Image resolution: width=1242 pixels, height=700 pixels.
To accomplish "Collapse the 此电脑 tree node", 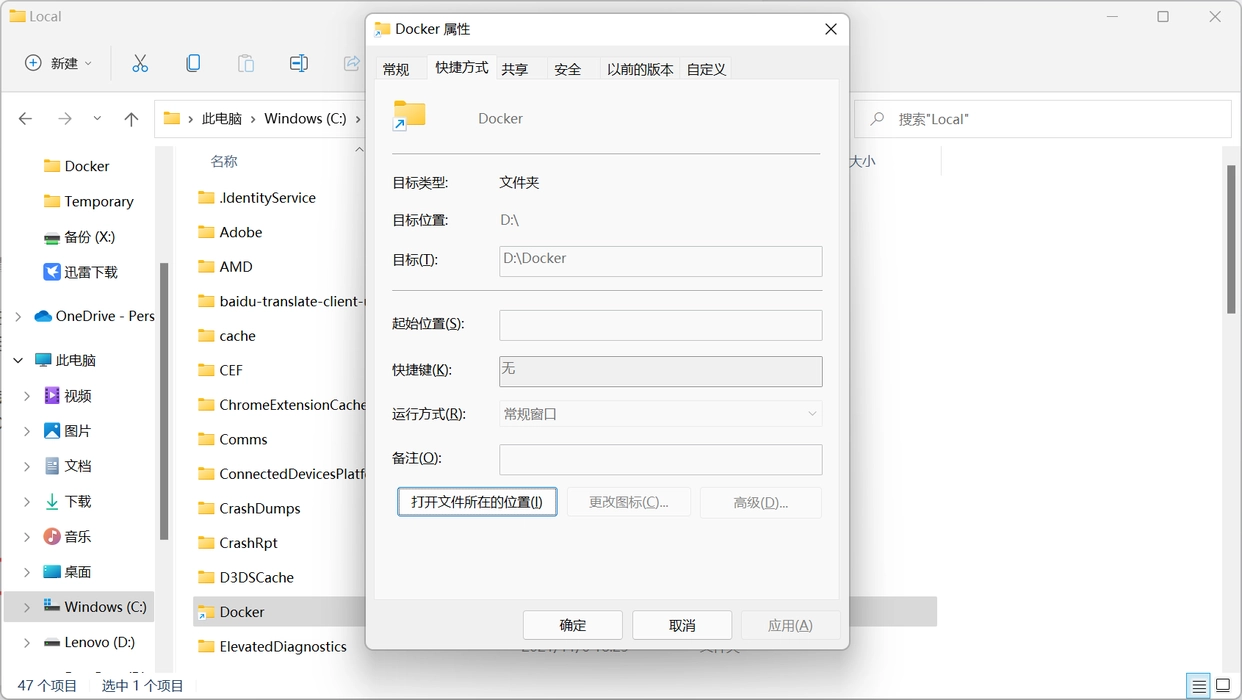I will tap(18, 360).
